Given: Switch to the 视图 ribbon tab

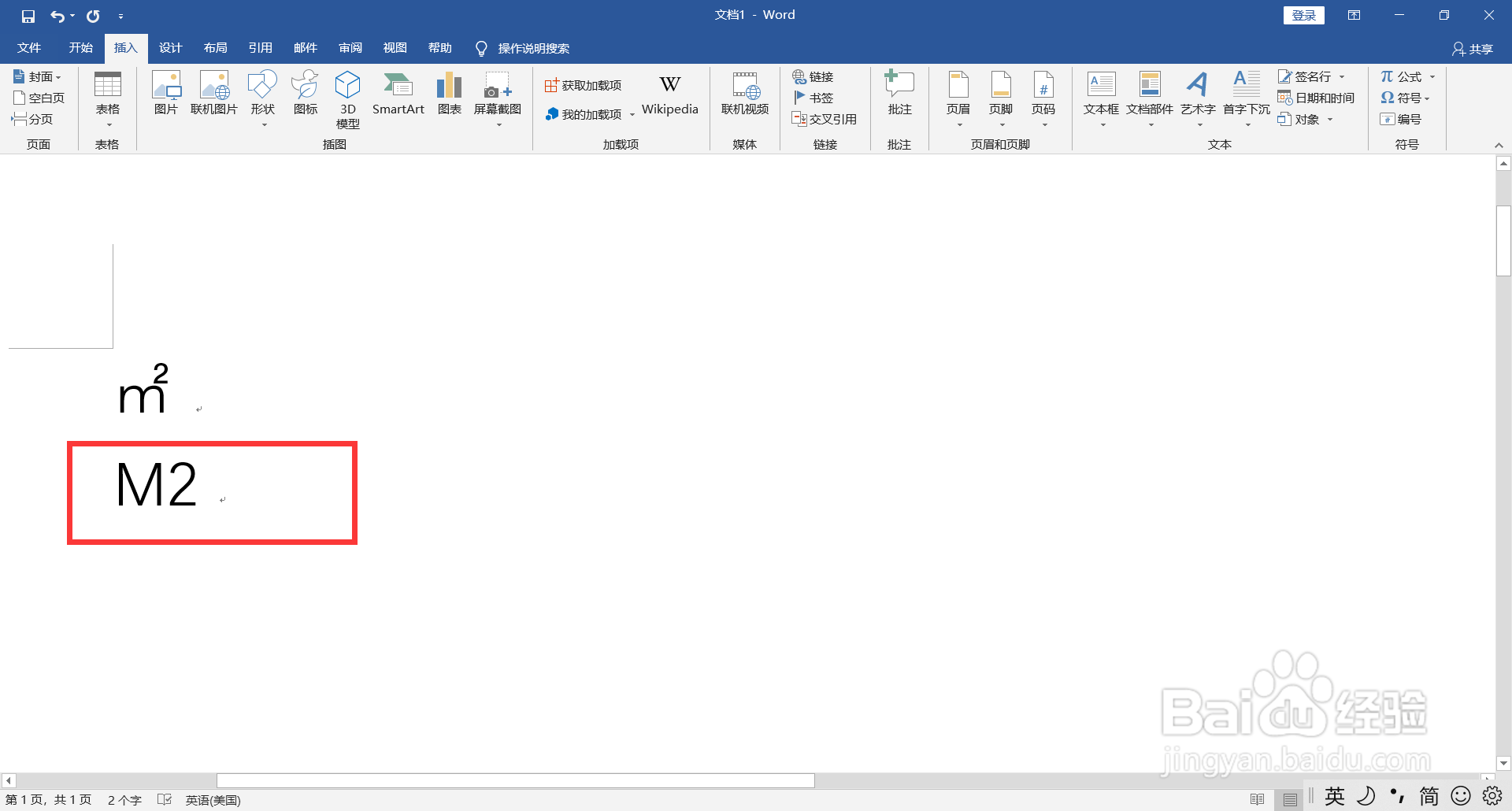Looking at the screenshot, I should click(395, 48).
